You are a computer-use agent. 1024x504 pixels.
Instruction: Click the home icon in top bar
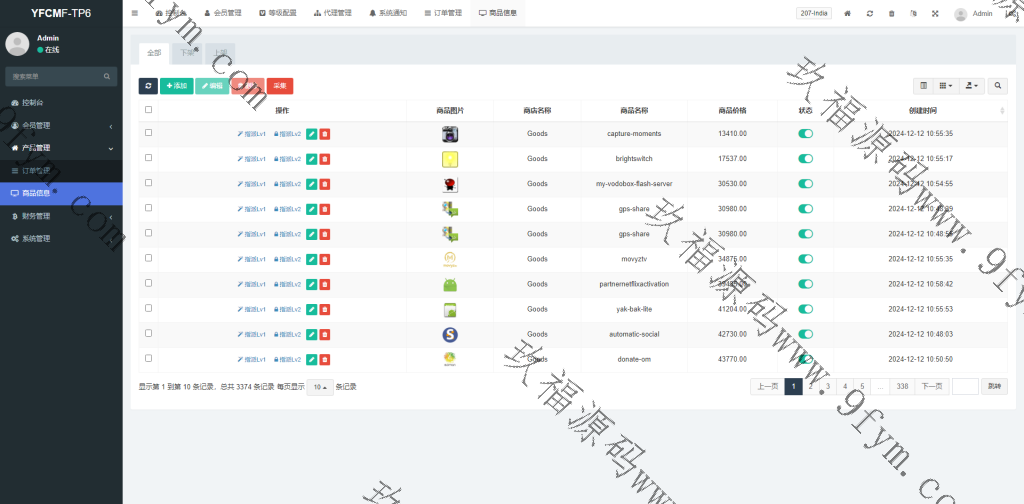[848, 14]
